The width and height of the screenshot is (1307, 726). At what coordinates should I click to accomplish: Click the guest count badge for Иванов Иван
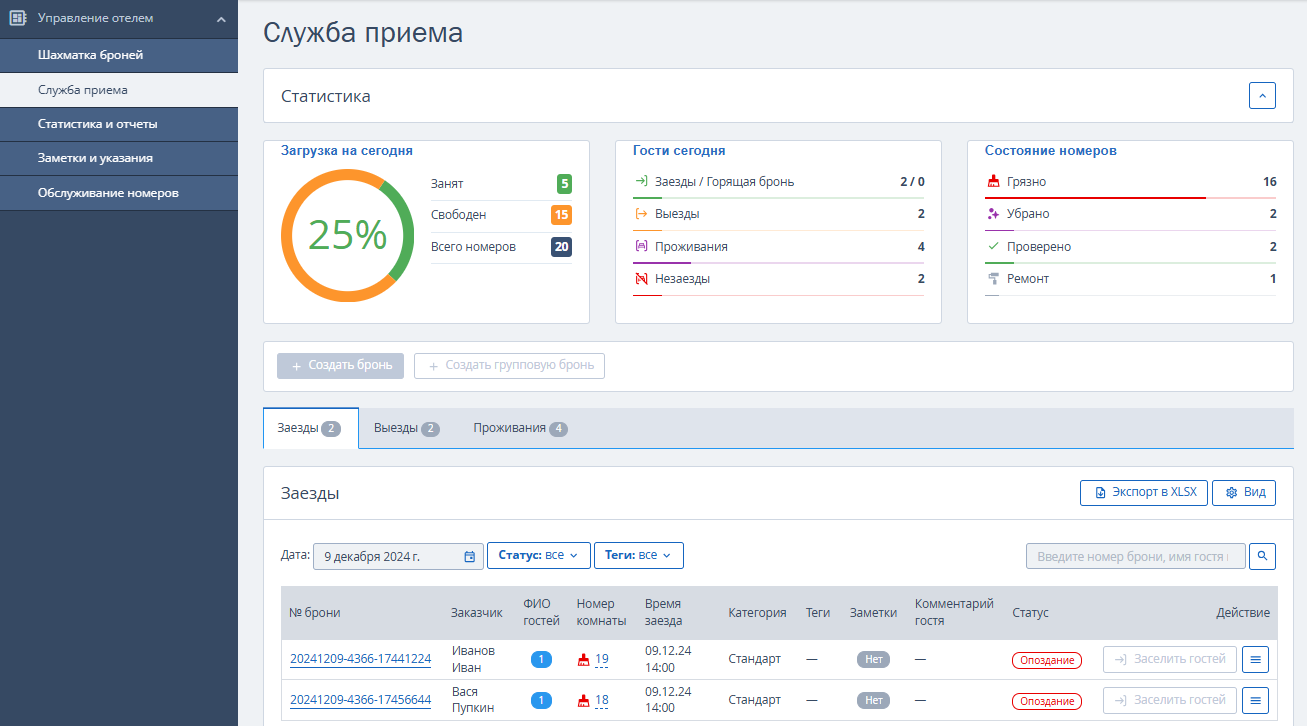(541, 659)
